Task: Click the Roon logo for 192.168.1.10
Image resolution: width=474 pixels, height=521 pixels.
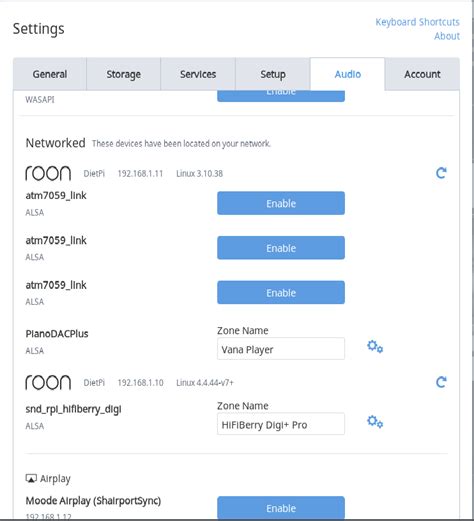Action: pyautogui.click(x=48, y=382)
